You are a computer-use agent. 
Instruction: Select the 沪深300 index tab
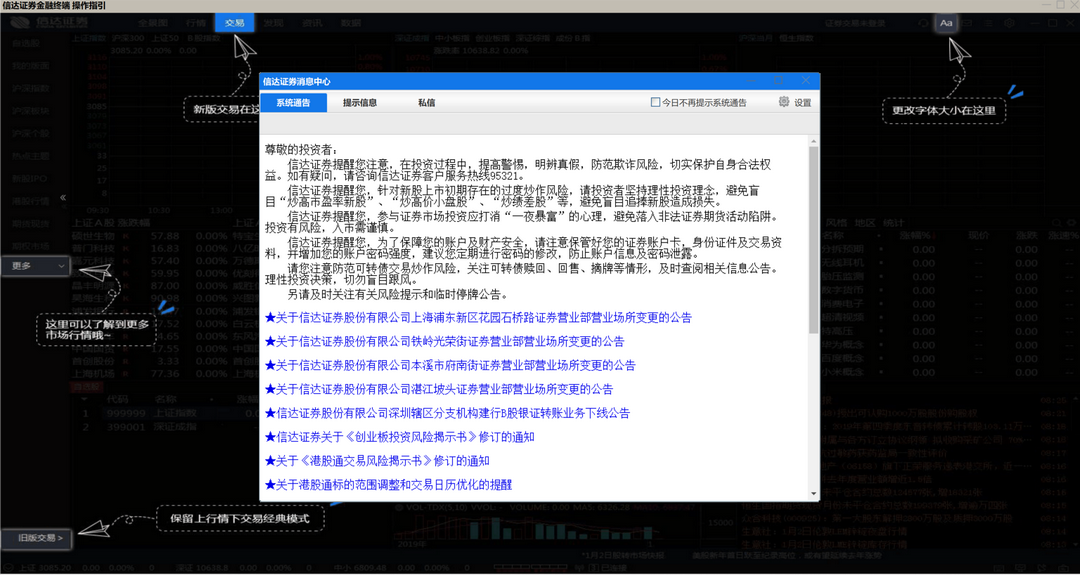point(128,39)
